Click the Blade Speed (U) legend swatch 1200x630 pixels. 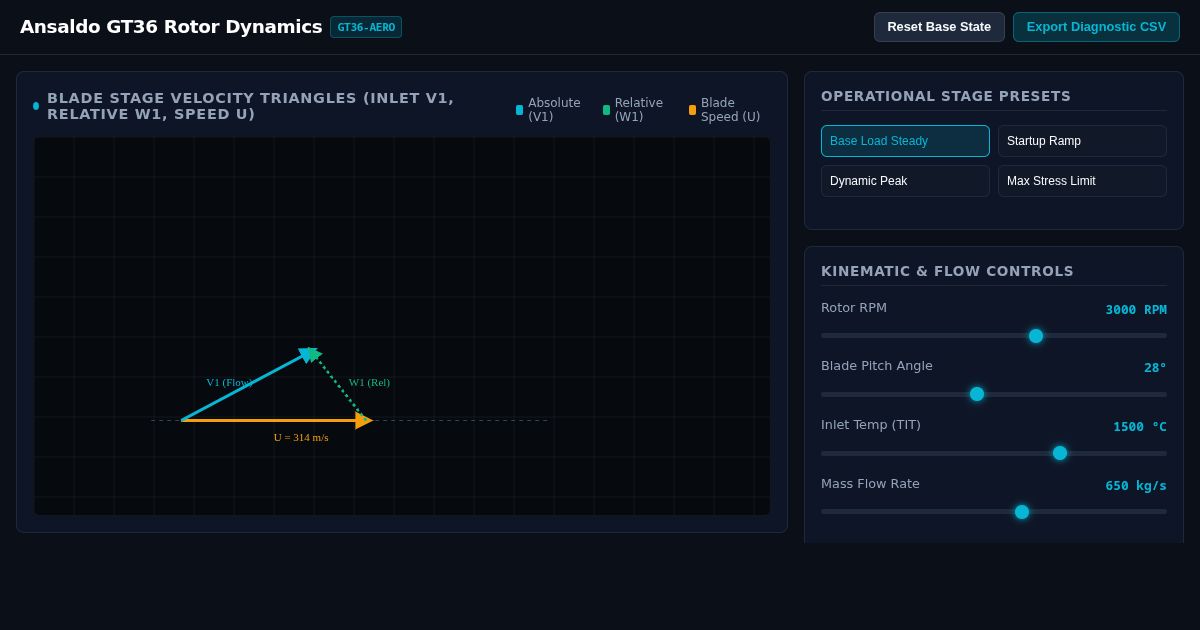point(692,110)
